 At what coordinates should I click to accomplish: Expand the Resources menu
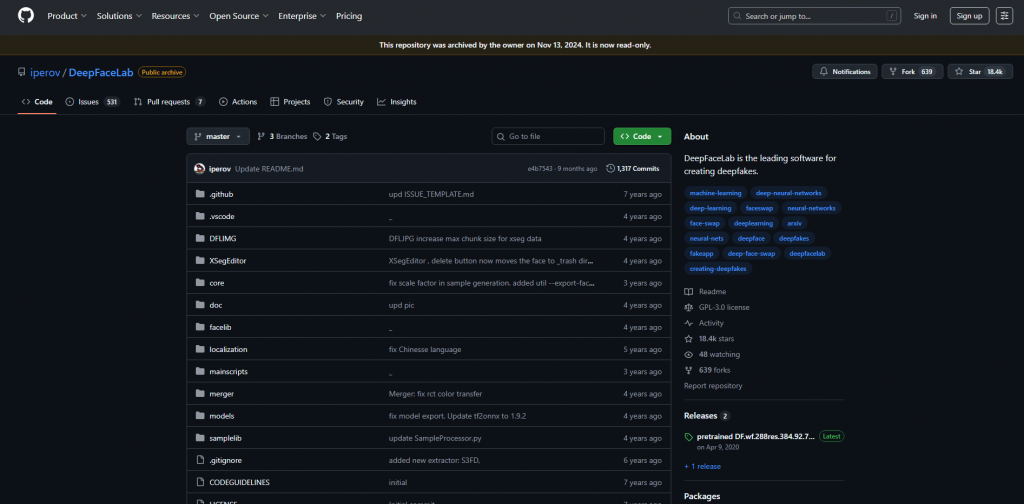coord(175,16)
